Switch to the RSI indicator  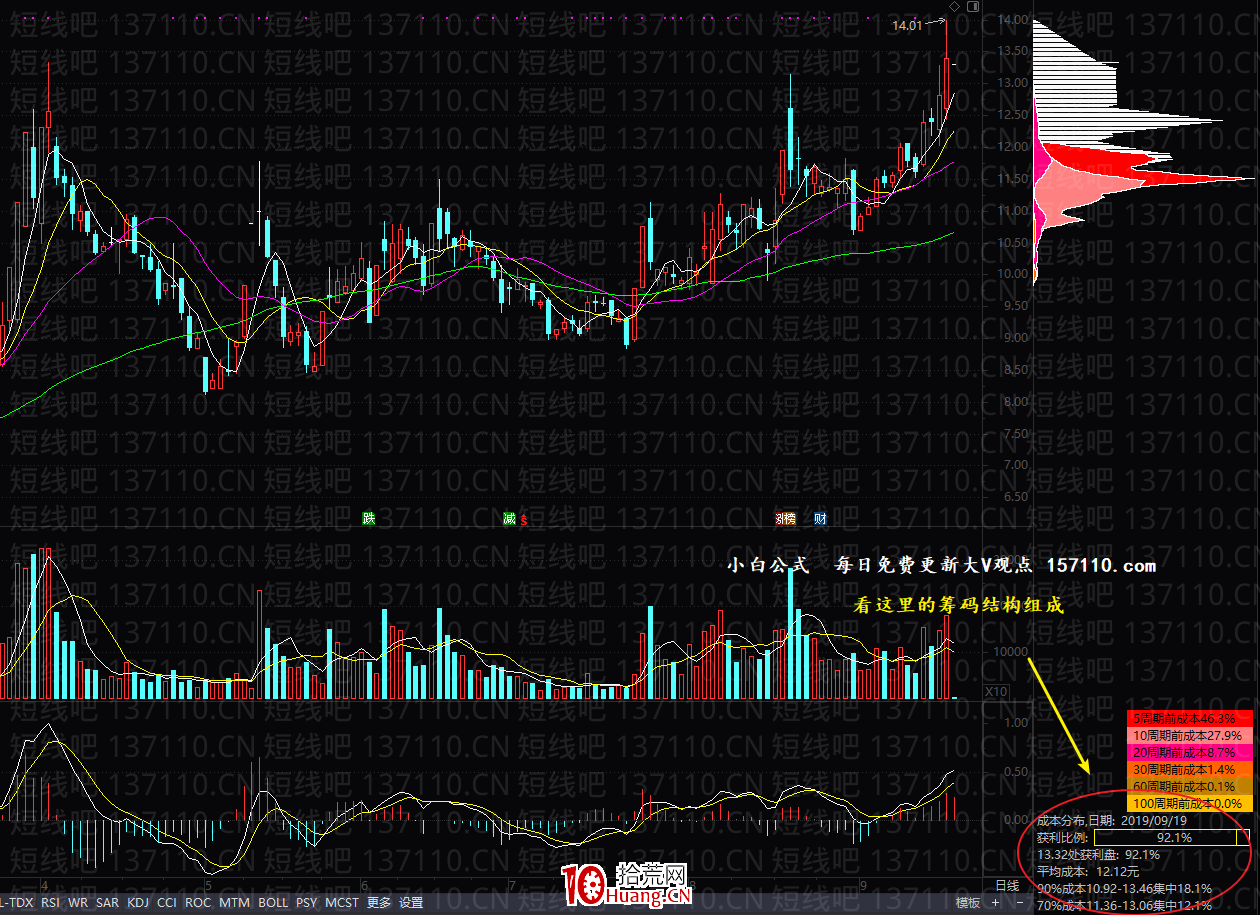[50, 902]
